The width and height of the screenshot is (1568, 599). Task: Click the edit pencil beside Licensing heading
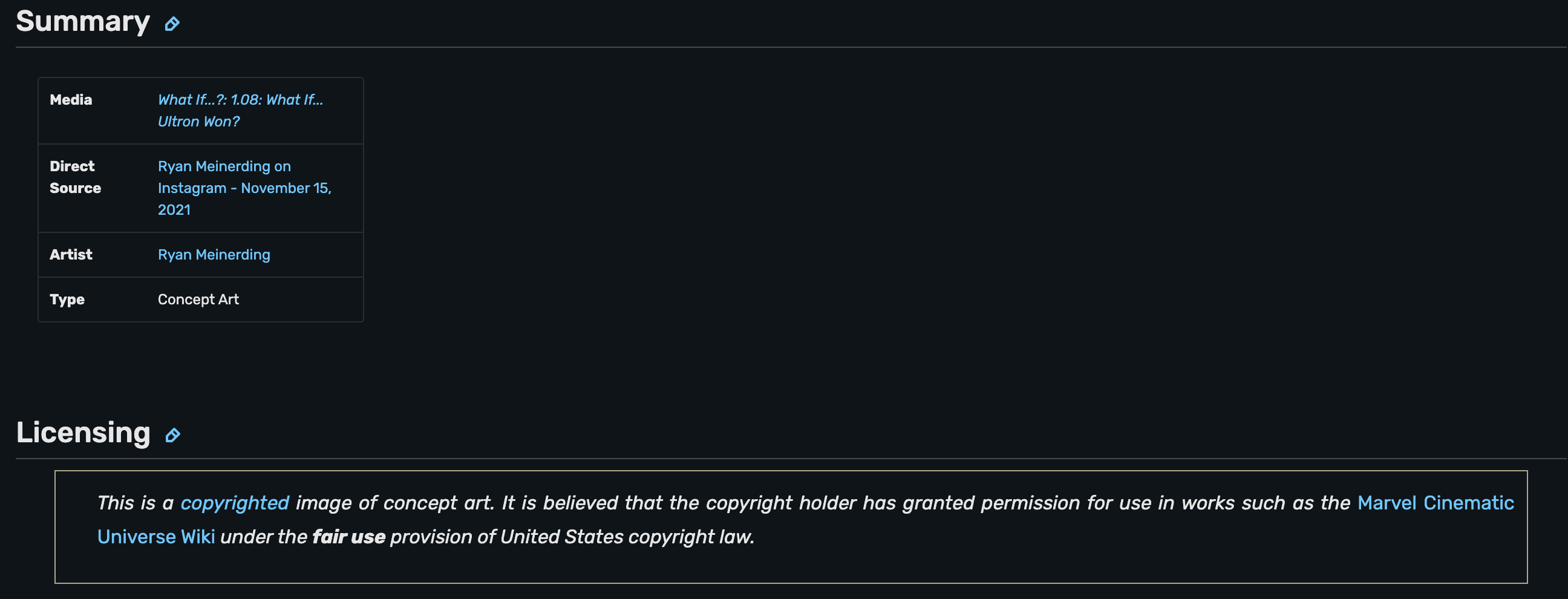[173, 434]
